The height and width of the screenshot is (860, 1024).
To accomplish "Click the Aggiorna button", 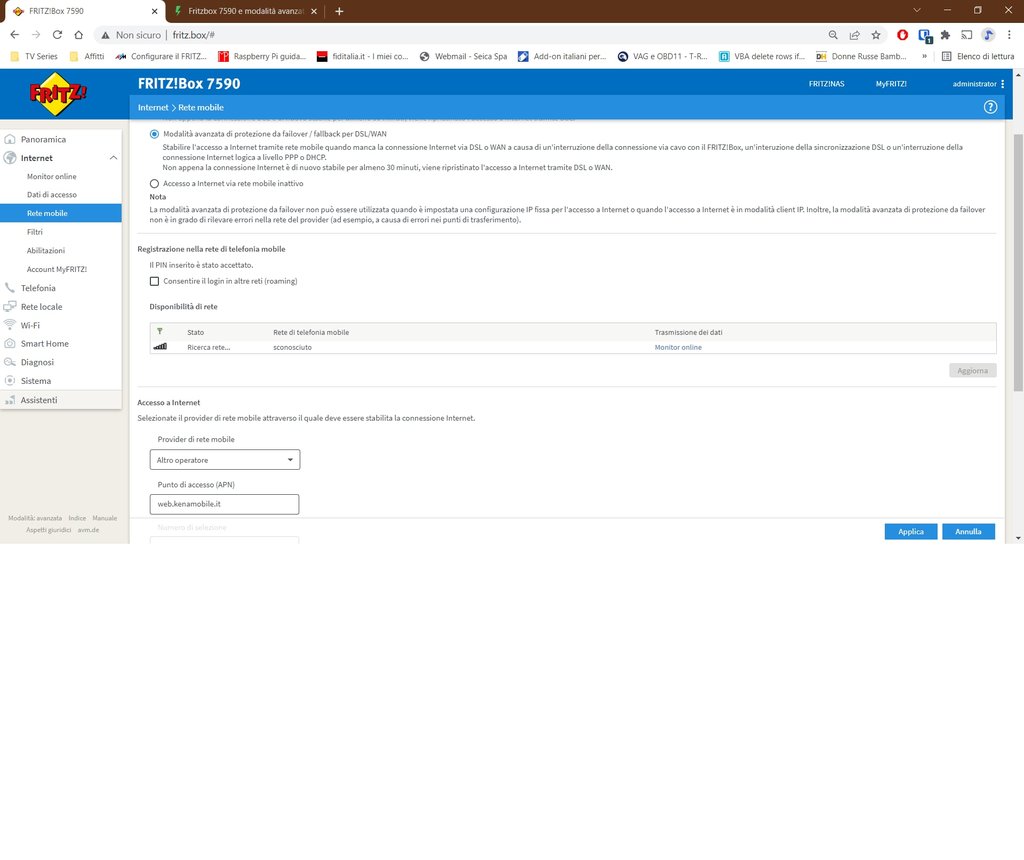I will [972, 370].
